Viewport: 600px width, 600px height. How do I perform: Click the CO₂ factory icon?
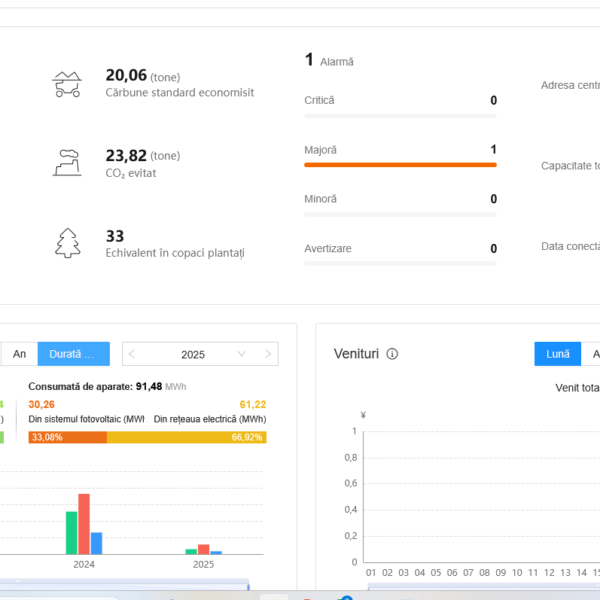67,162
